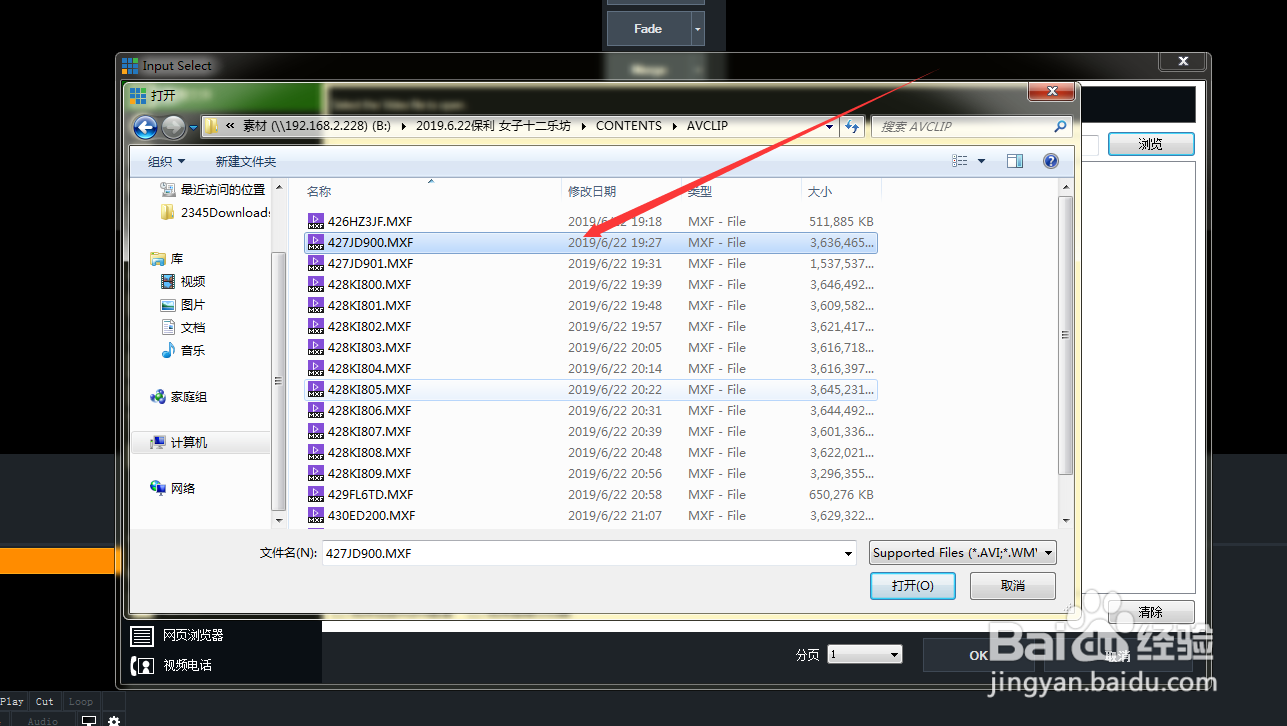Open the help question mark icon
1287x726 pixels.
[x=1051, y=161]
